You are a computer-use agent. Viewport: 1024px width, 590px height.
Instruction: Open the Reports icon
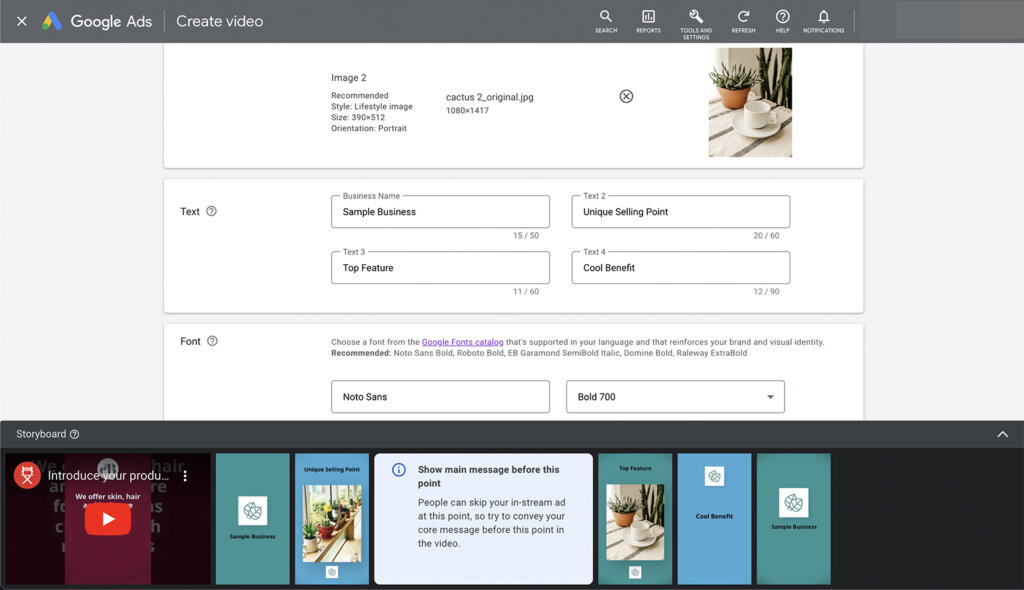[x=648, y=21]
